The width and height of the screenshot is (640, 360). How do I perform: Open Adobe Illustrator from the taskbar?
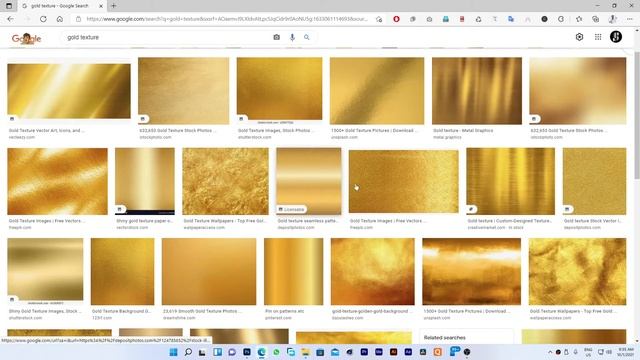393,352
